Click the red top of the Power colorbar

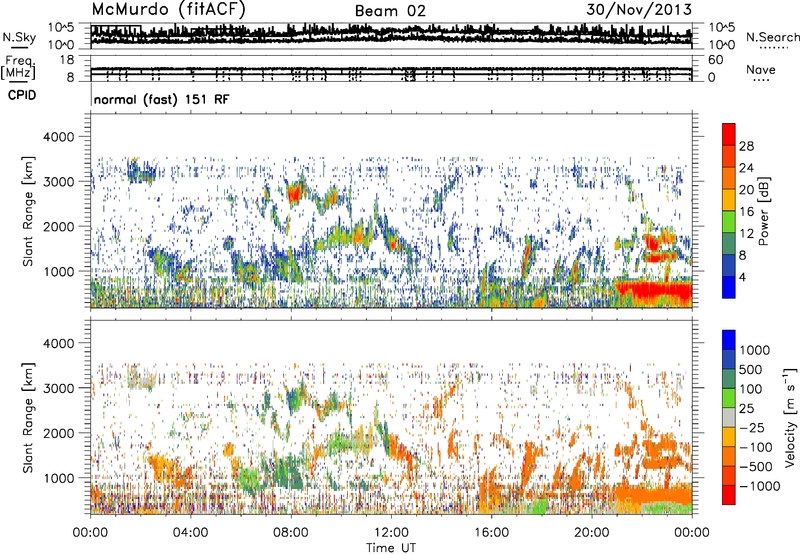[729, 132]
